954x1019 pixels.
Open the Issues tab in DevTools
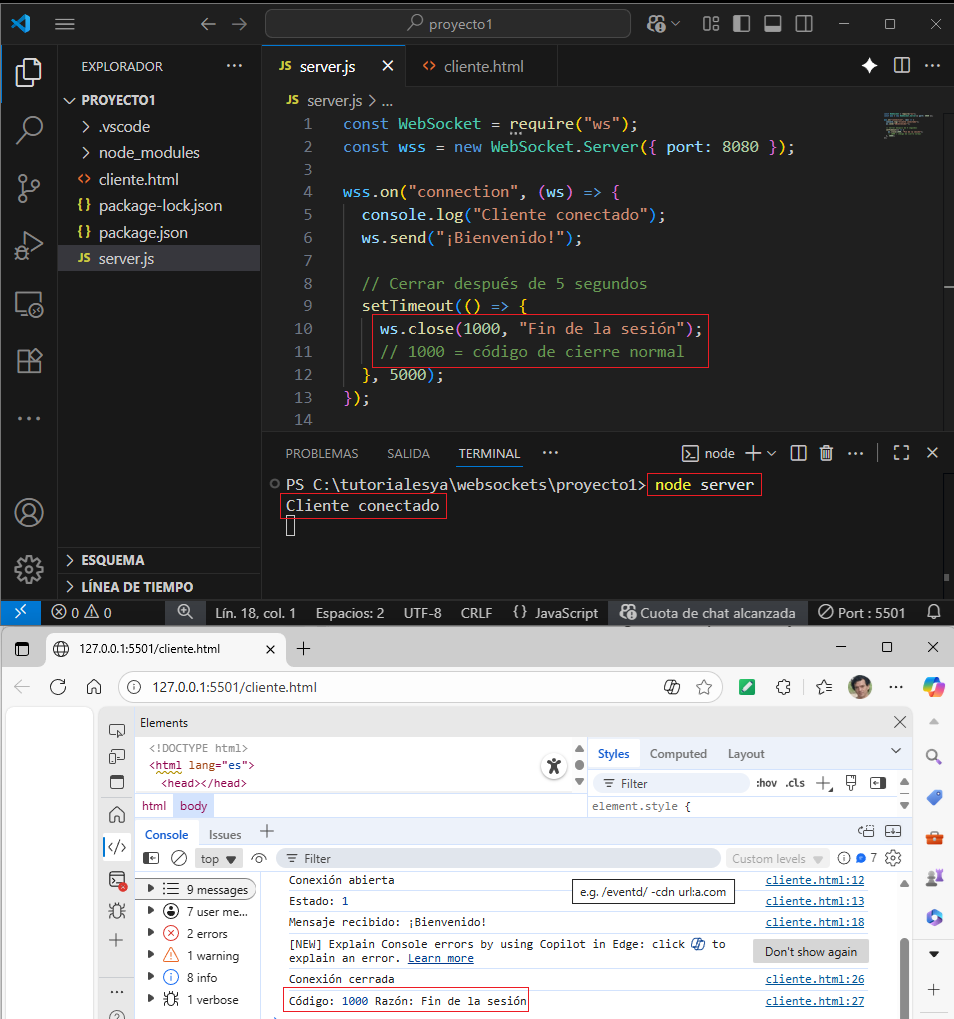(224, 834)
